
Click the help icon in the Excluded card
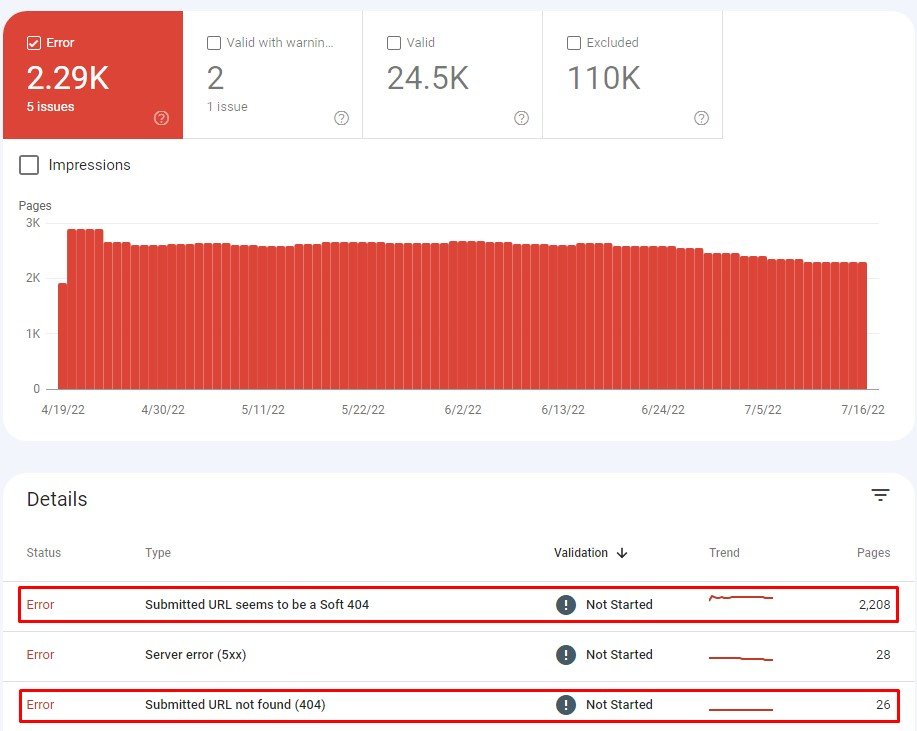coord(702,118)
